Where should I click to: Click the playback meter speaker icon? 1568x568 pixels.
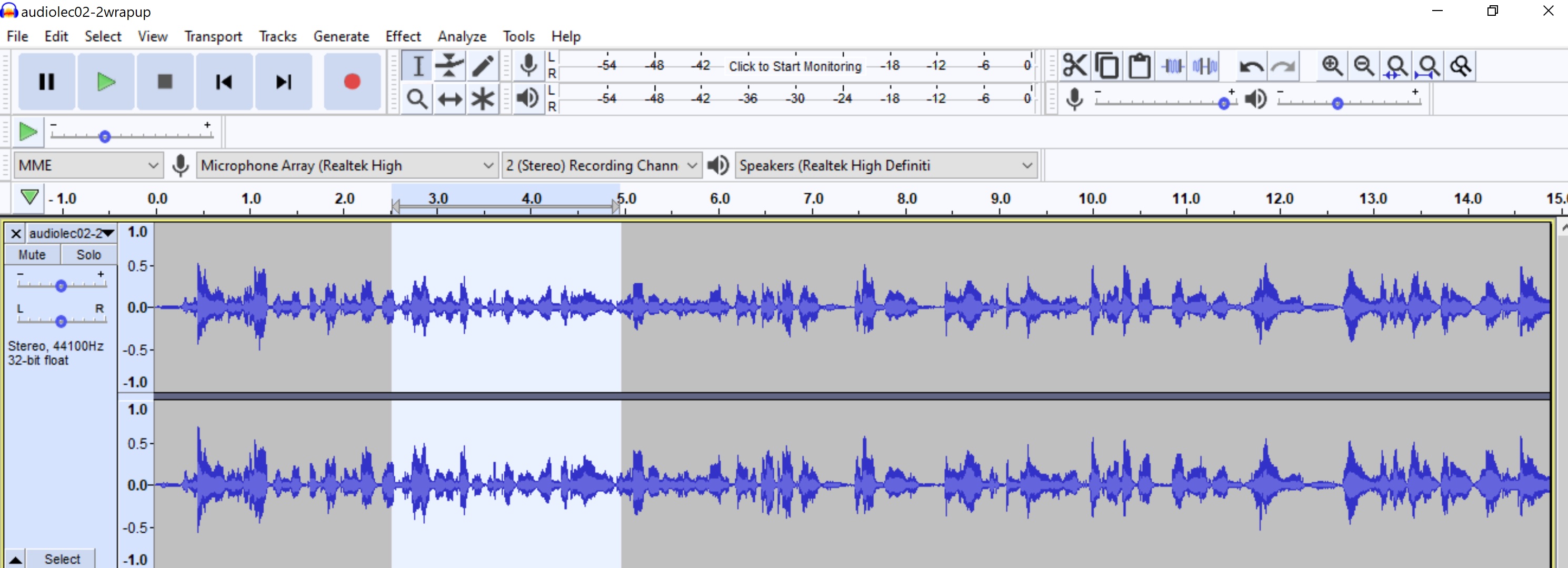528,98
